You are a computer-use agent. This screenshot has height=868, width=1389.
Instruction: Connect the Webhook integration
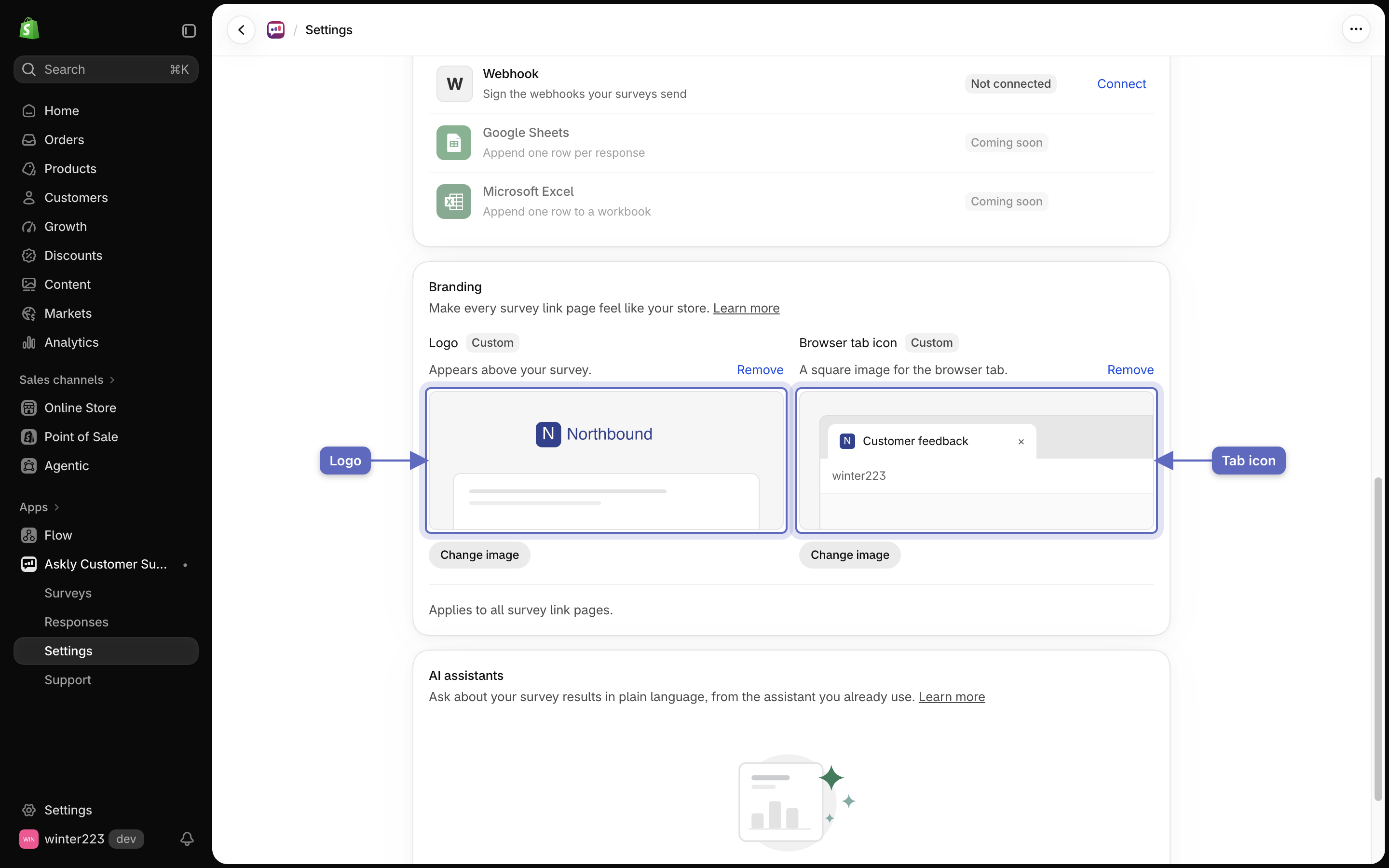1121,84
